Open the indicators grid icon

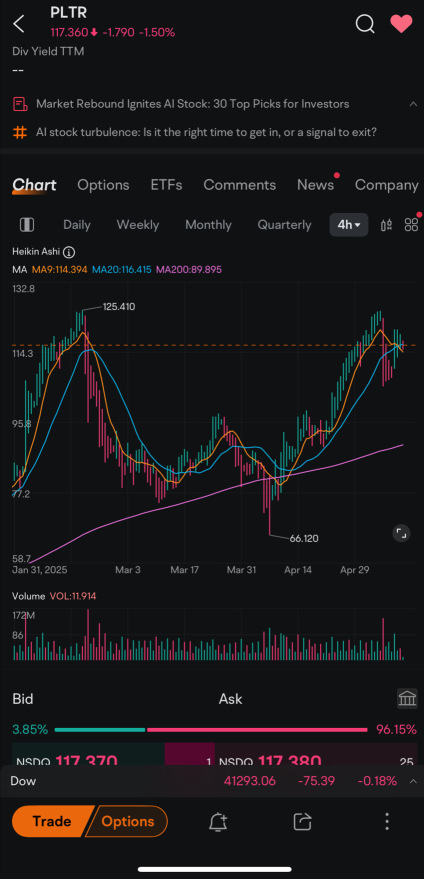[411, 225]
